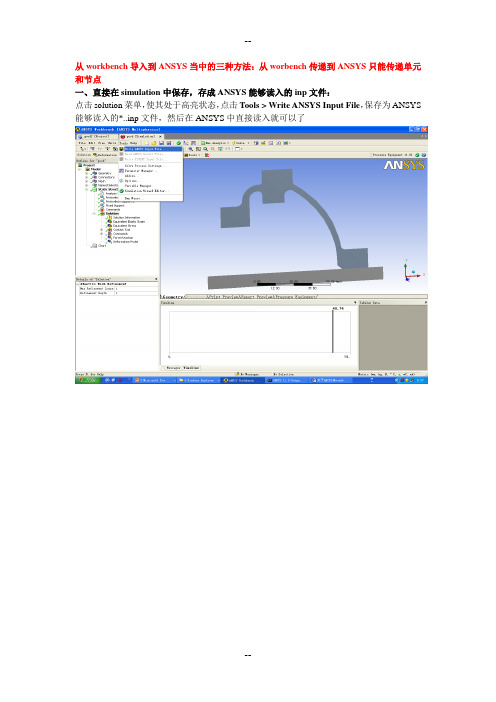Select Equivalent Elastic Strain result
Viewport: 496px width, 702px height.
tap(129, 222)
